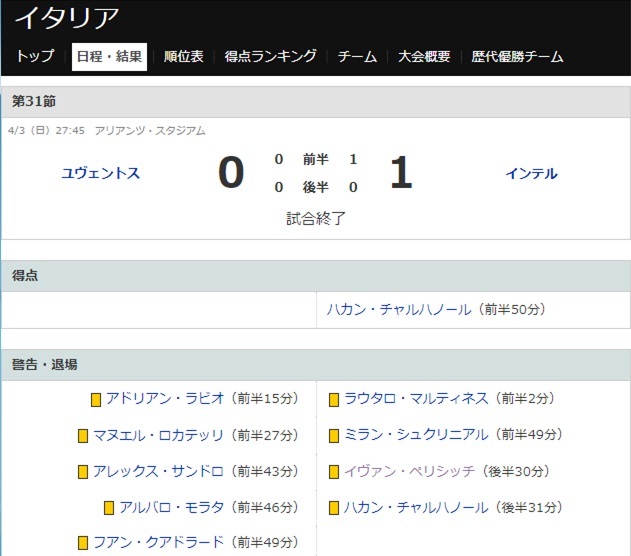Click the 得点 section header
The image size is (631, 556).
pyautogui.click(x=25, y=276)
